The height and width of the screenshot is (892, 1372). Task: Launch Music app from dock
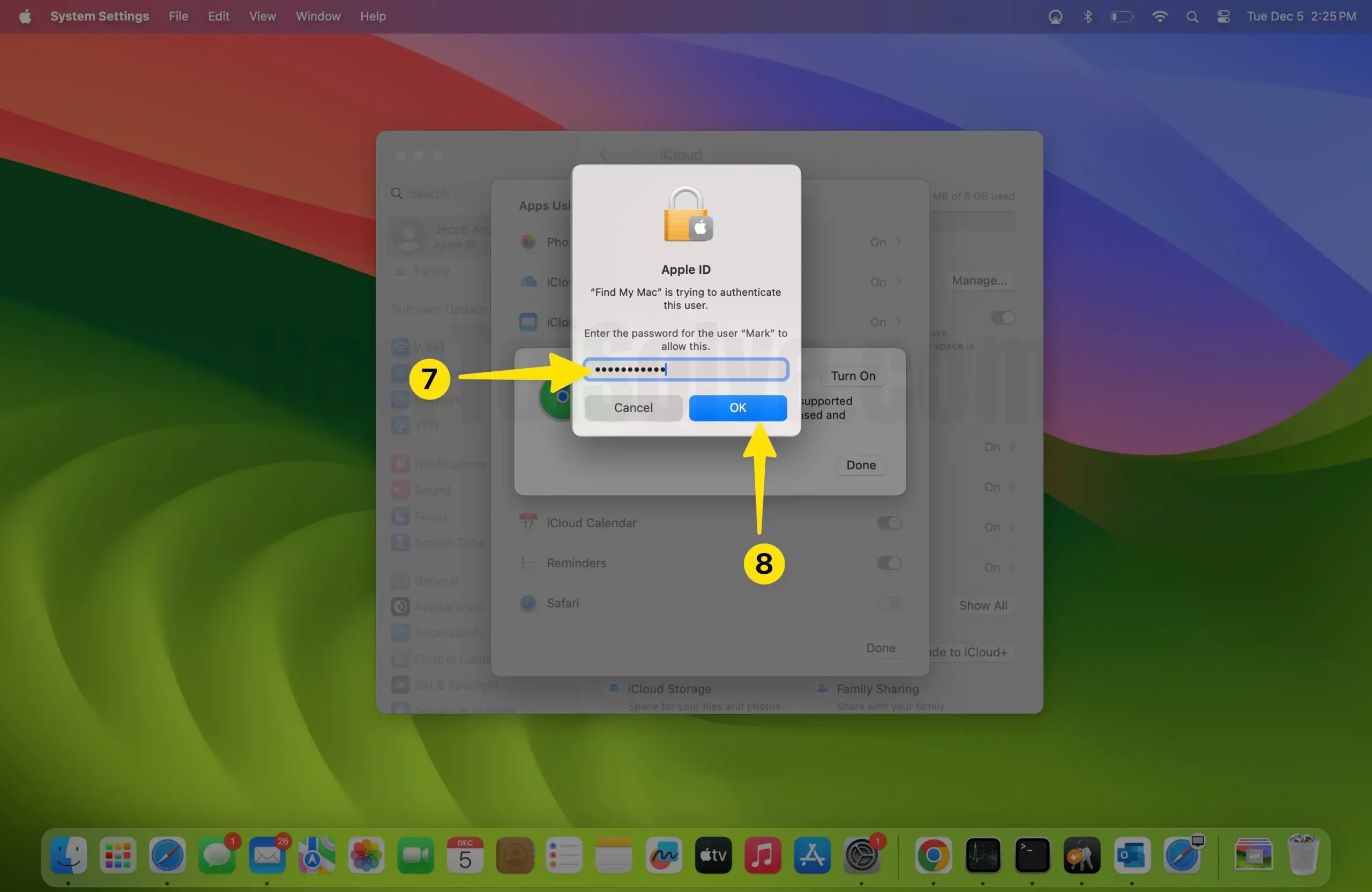(762, 855)
